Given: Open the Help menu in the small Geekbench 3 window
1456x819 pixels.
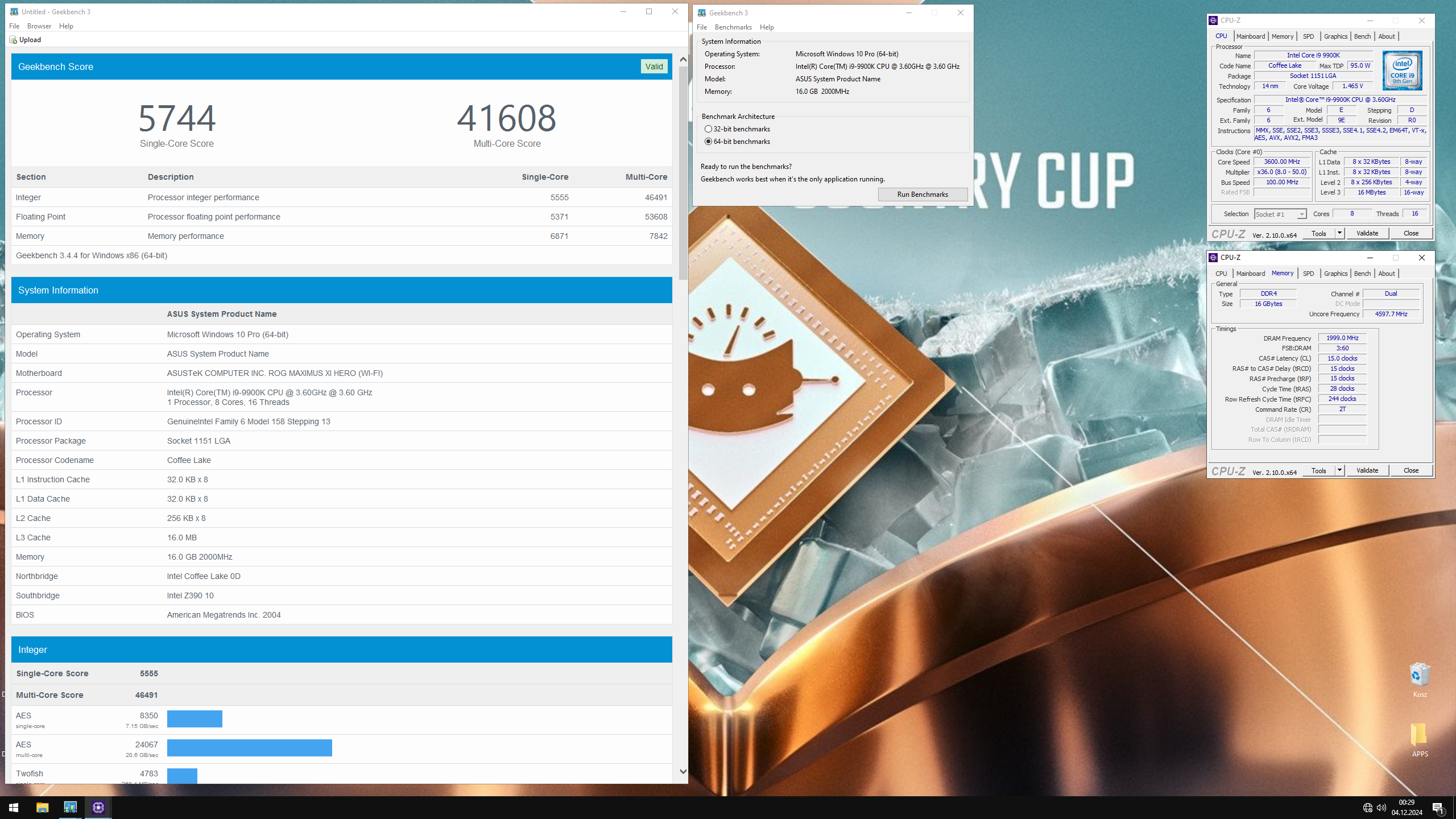Looking at the screenshot, I should 767,27.
